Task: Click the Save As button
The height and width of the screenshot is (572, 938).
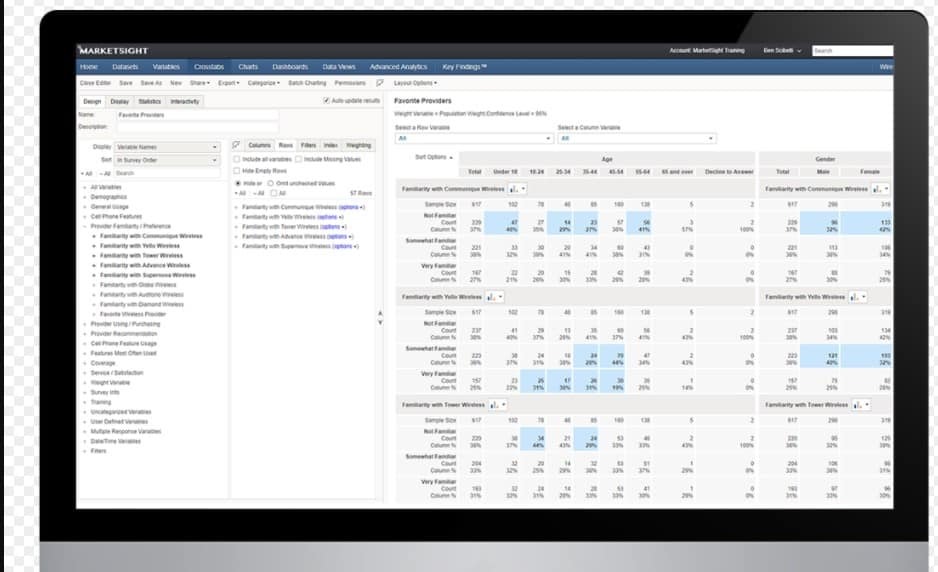Action: (151, 83)
